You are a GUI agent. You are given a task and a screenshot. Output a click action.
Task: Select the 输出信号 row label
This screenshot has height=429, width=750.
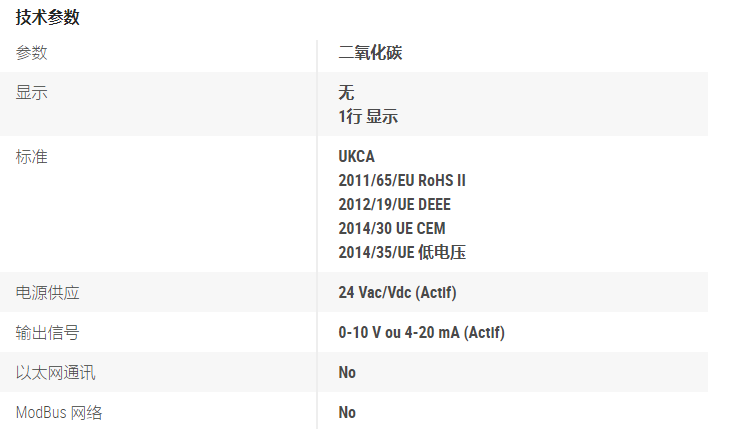(x=48, y=332)
